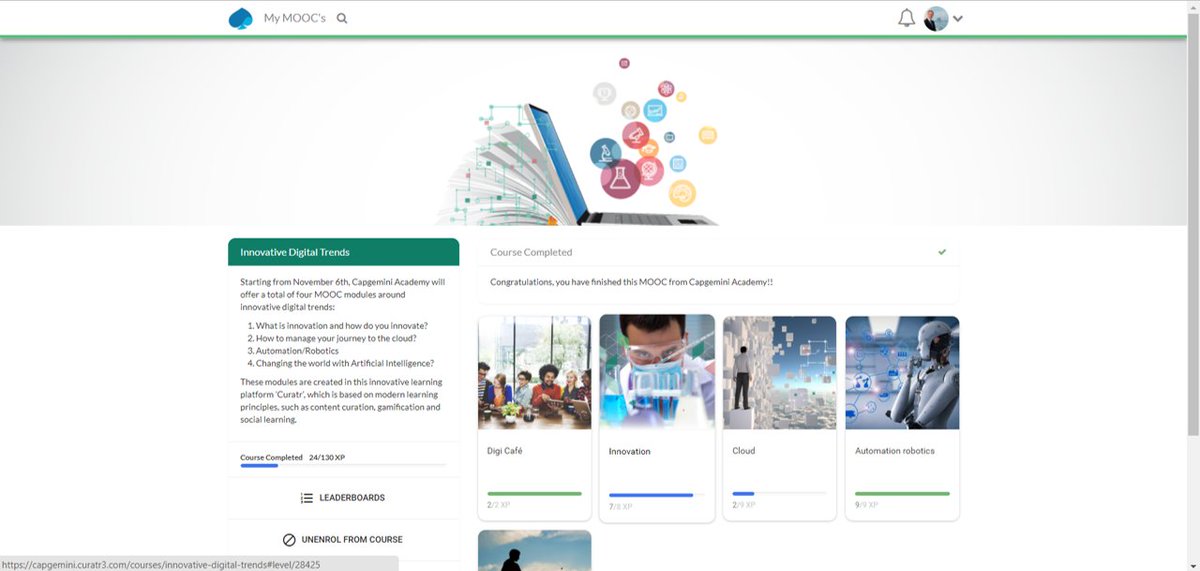Screen dimensions: 1200x571
Task: Open the Automation robotics module thumbnail
Action: (902, 373)
